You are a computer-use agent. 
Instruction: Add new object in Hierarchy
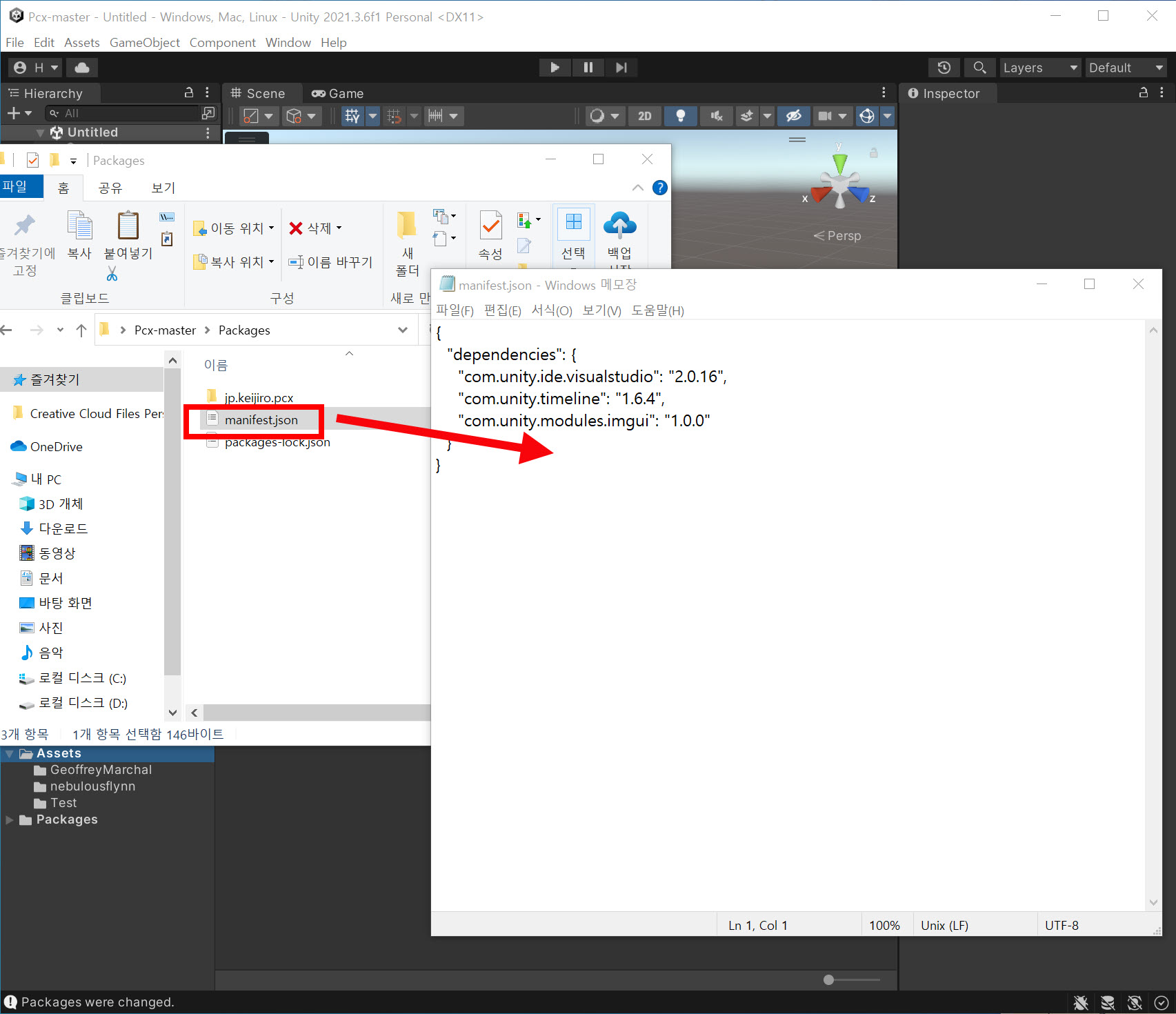(19, 113)
